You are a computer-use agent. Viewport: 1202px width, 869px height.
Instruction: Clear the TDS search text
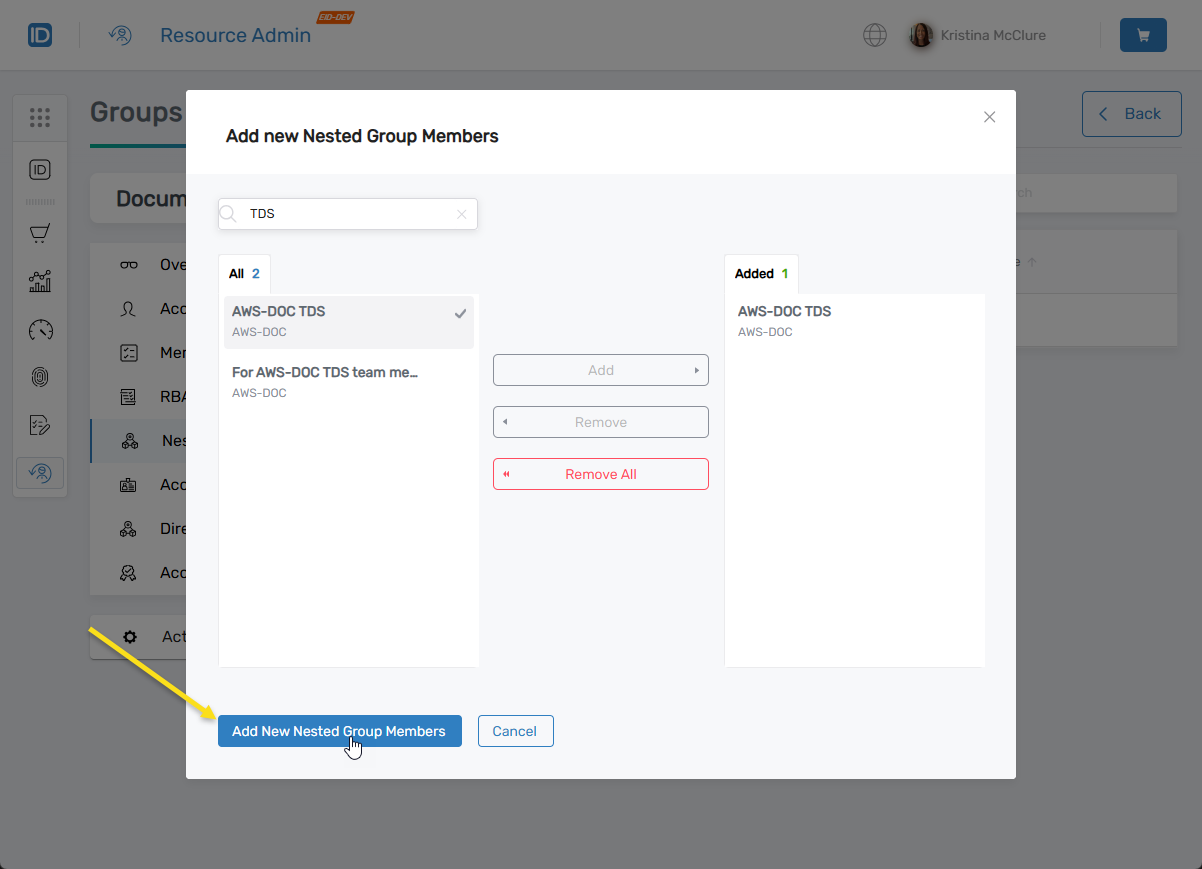pos(461,214)
